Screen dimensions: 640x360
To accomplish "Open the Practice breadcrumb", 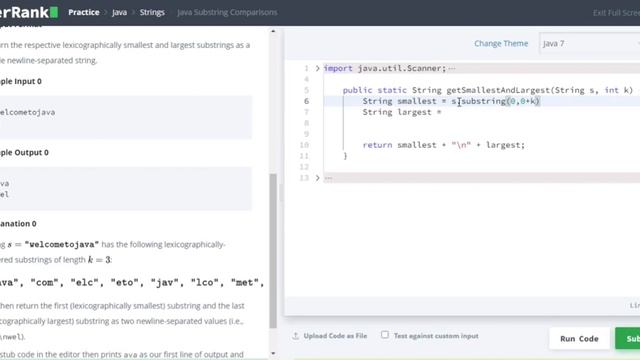I will (x=84, y=12).
